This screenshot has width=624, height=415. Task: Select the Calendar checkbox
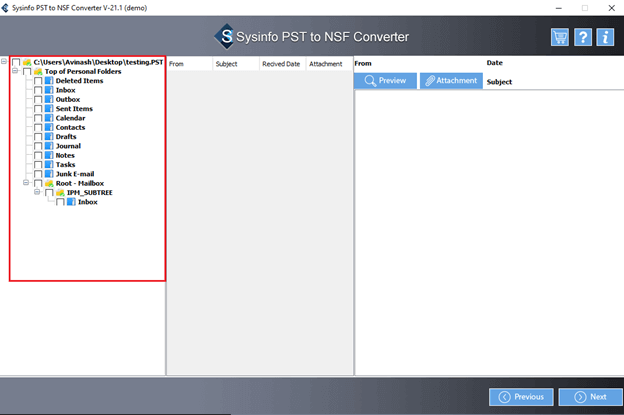(38, 118)
